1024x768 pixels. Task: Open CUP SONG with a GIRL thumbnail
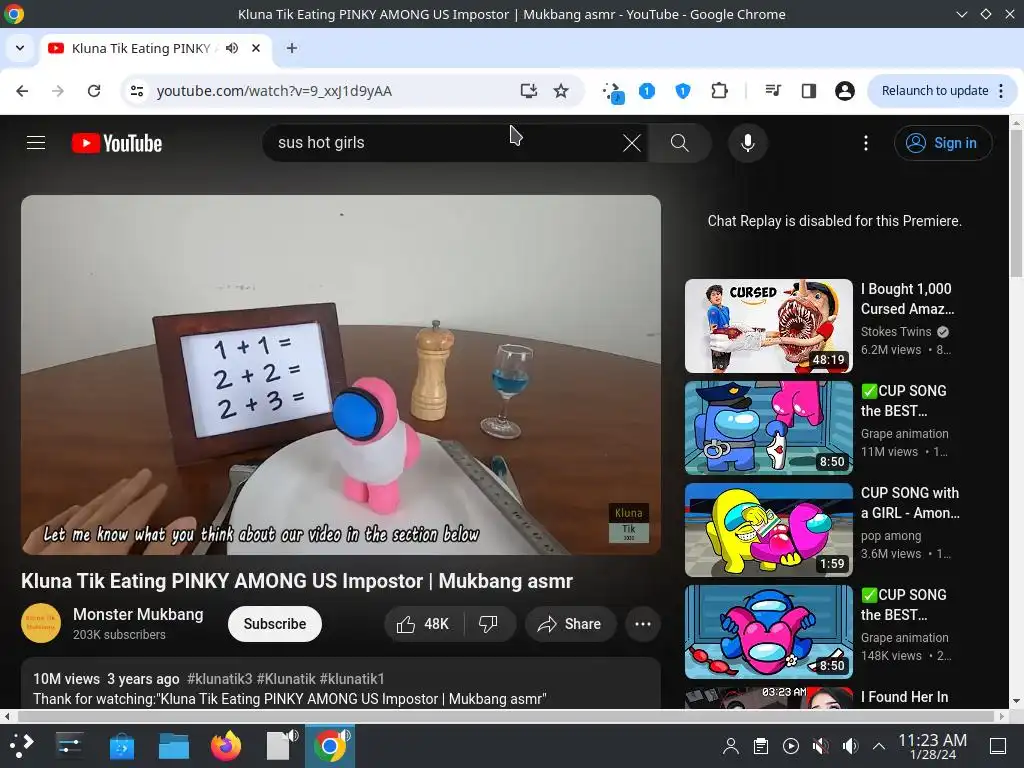[x=769, y=530]
